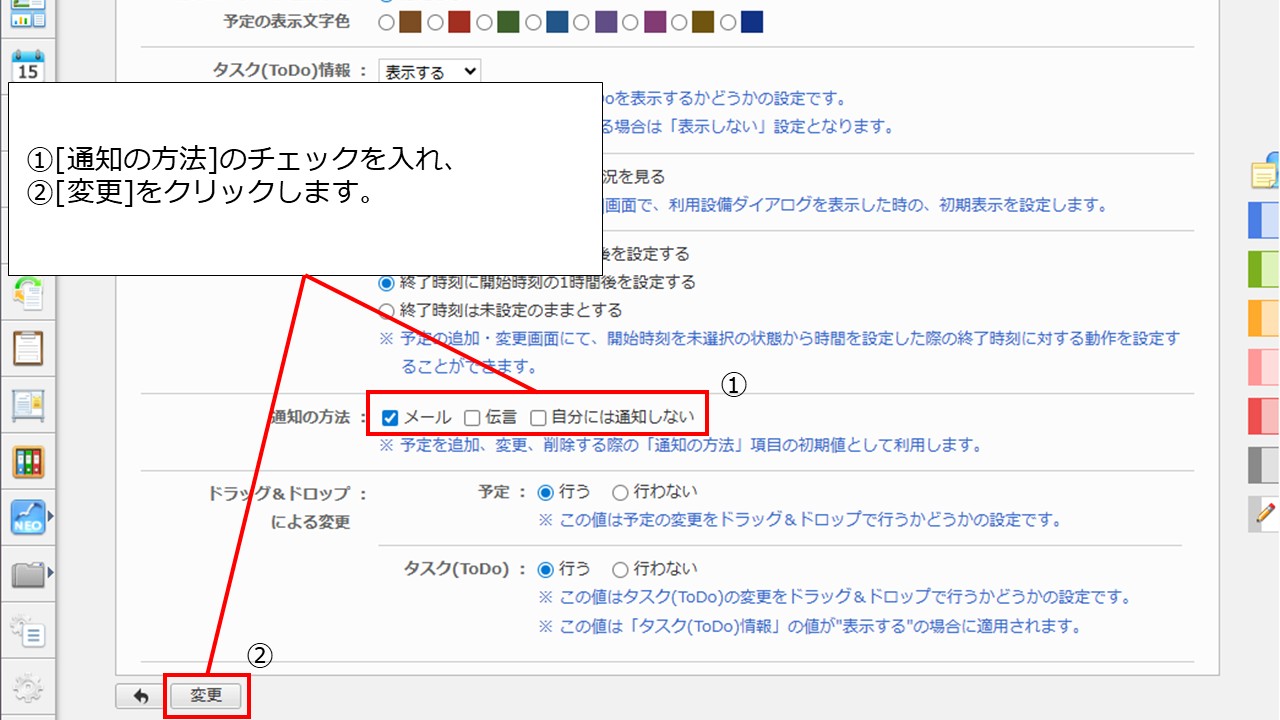The height and width of the screenshot is (720, 1280).
Task: Select 行わない for 予定 drag and drop
Action: click(x=620, y=492)
